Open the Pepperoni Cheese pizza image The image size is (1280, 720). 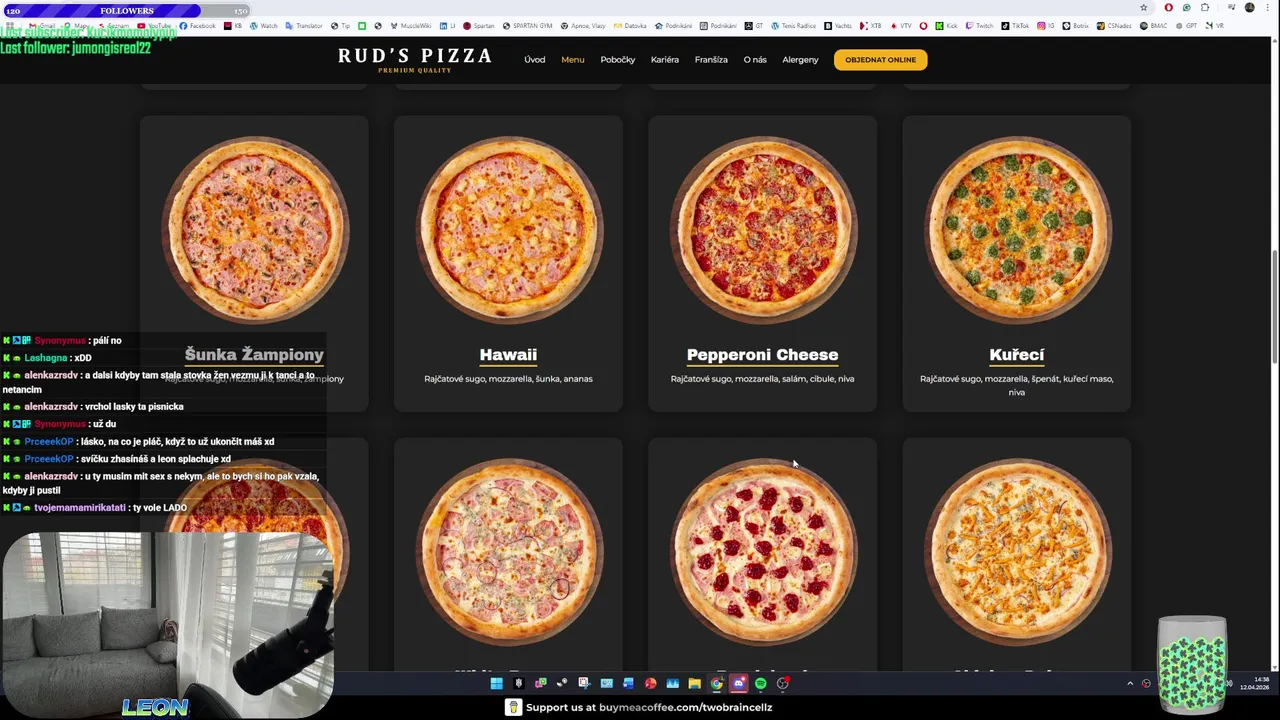(x=763, y=230)
